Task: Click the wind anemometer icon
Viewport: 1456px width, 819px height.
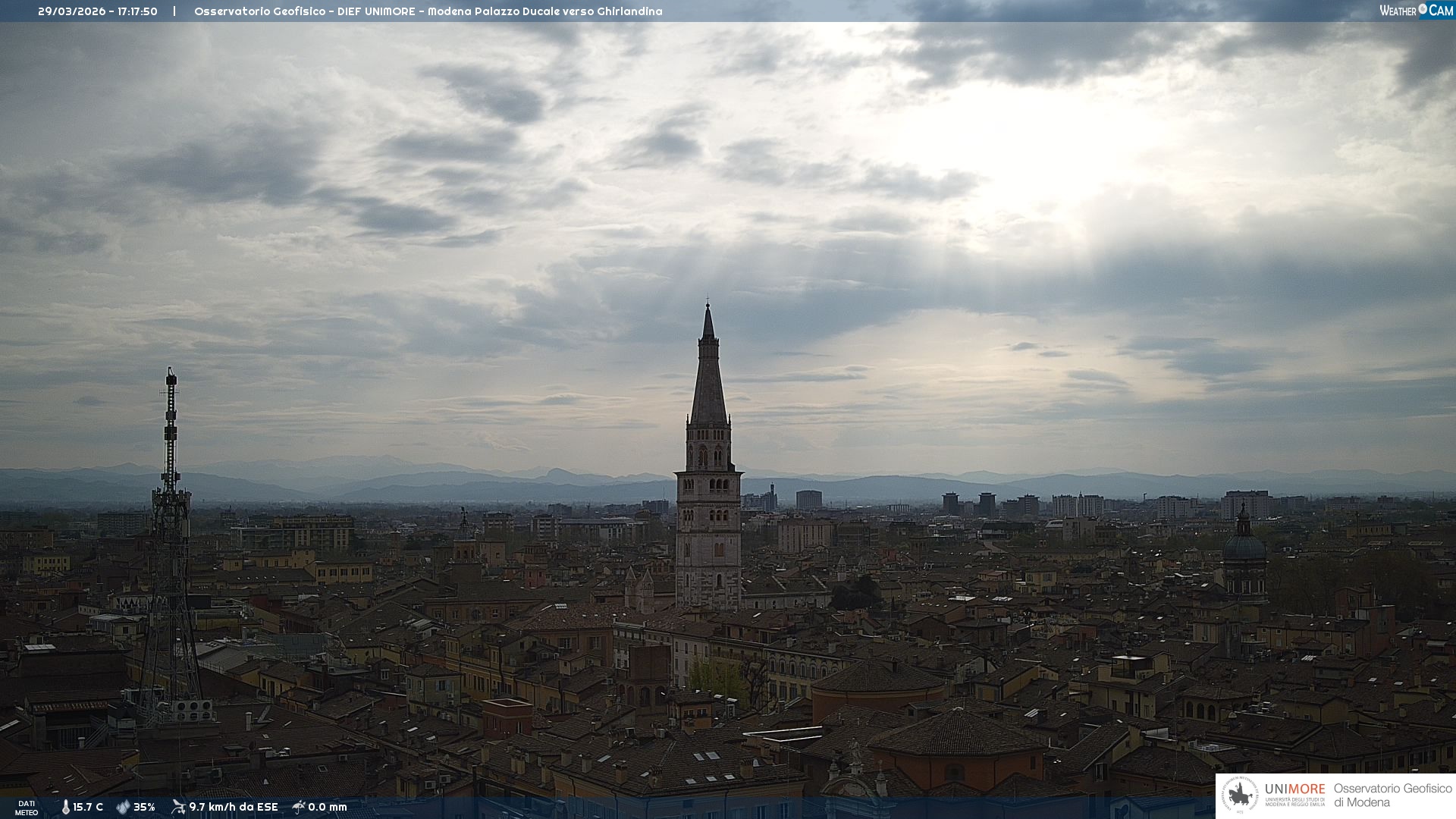Action: [178, 807]
